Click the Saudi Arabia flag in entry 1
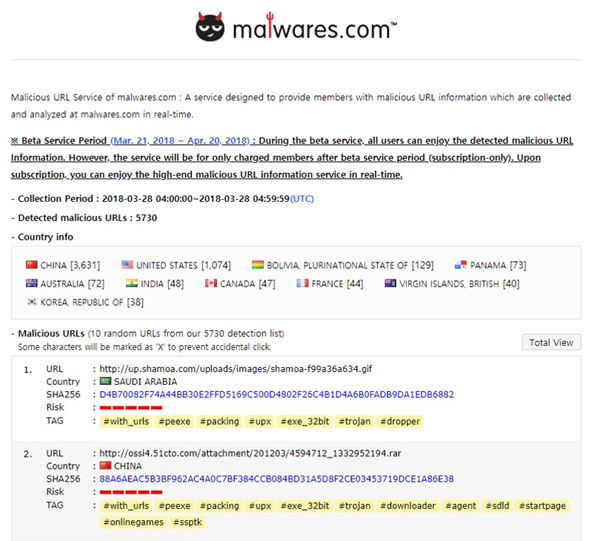 click(105, 381)
